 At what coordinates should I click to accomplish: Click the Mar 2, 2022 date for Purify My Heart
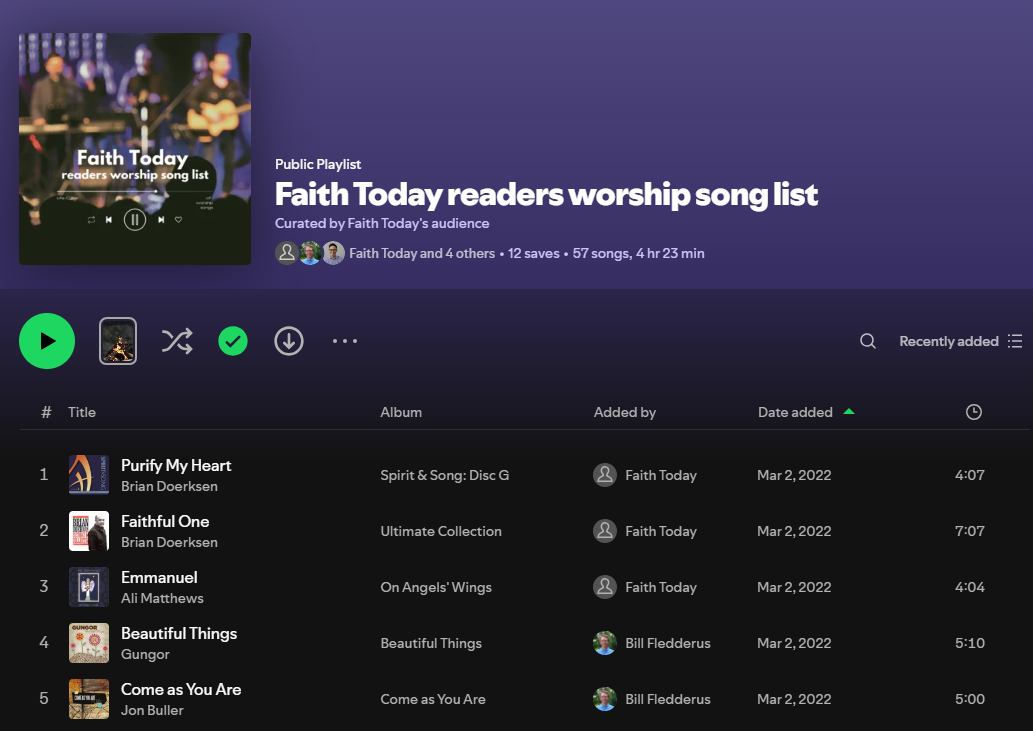tap(794, 475)
